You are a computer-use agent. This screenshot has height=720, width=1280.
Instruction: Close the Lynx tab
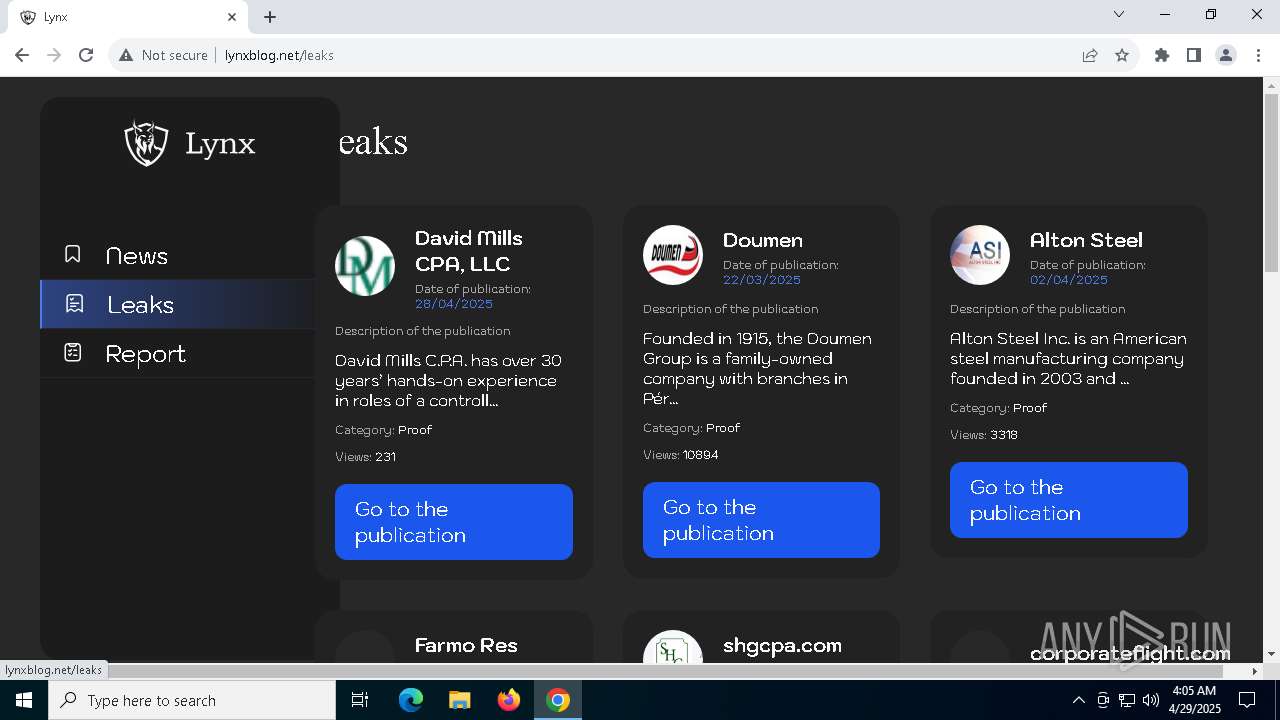(x=232, y=17)
